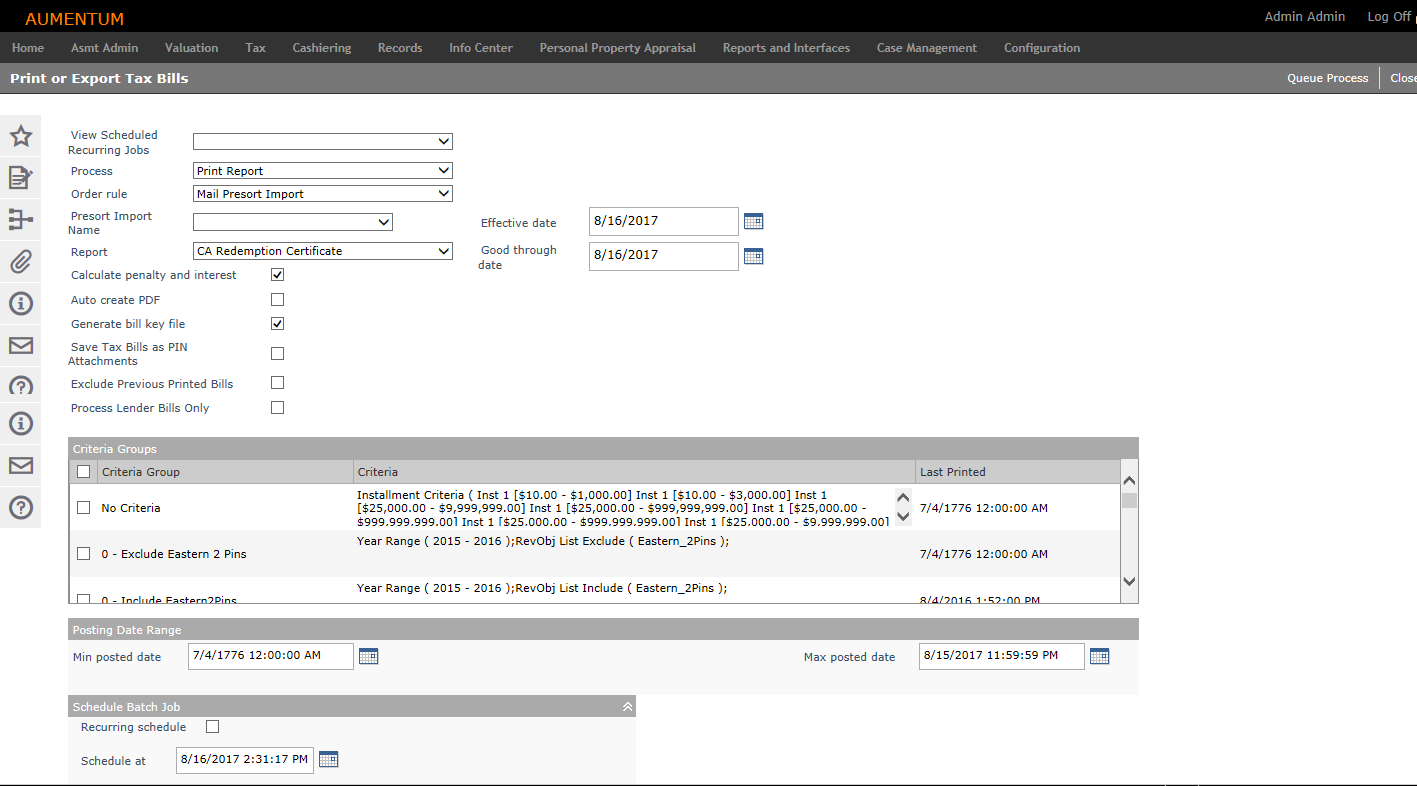The width and height of the screenshot is (1417, 786).
Task: Open calendar for Max posted date
Action: [1099, 657]
